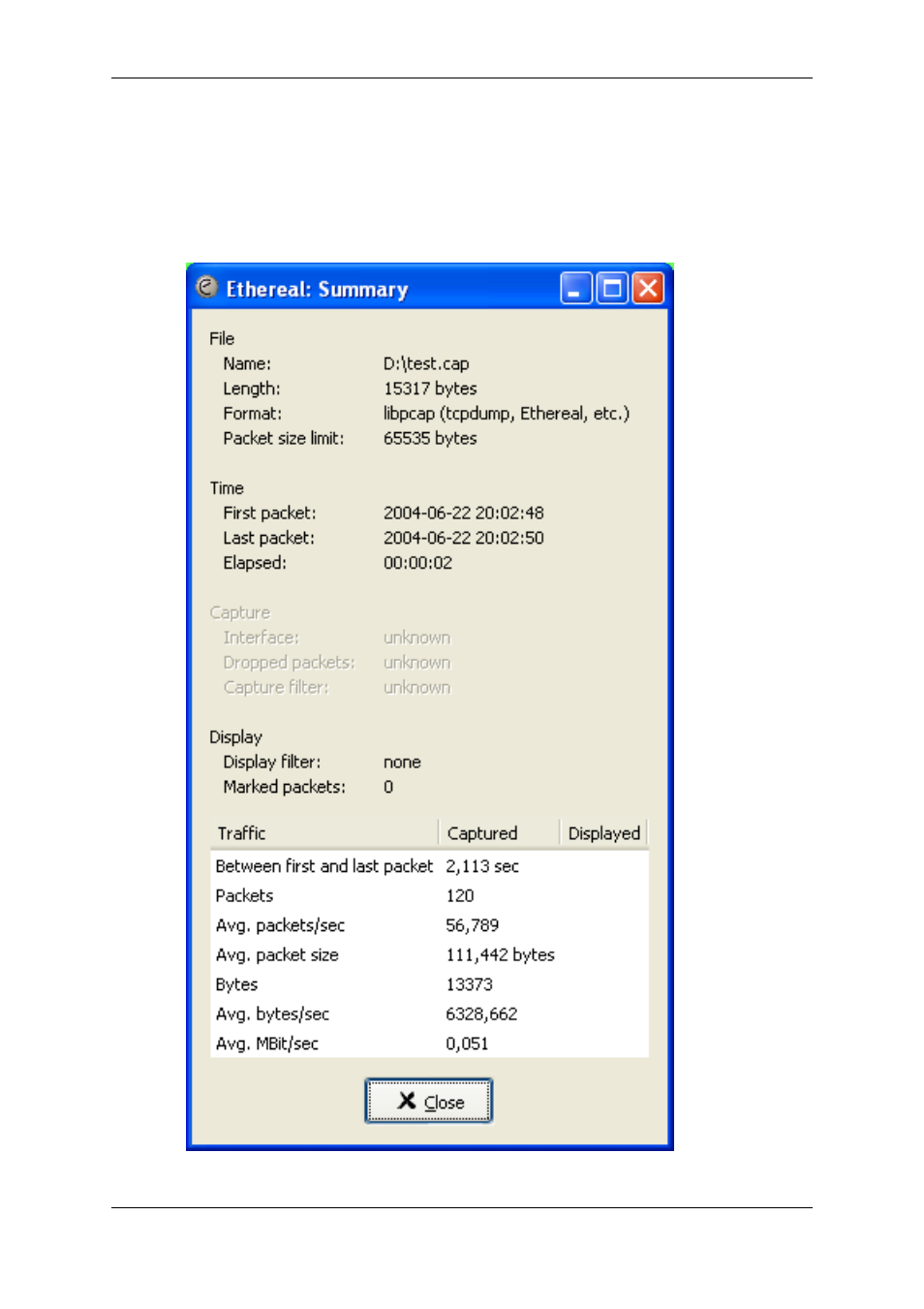Click the '111,442 bytes' value
The image size is (924, 1309).
[500, 954]
